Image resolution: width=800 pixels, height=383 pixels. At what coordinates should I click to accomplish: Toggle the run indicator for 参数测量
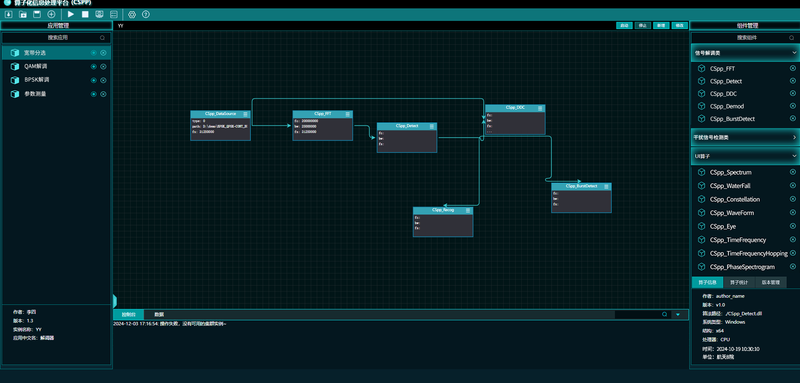(93, 94)
